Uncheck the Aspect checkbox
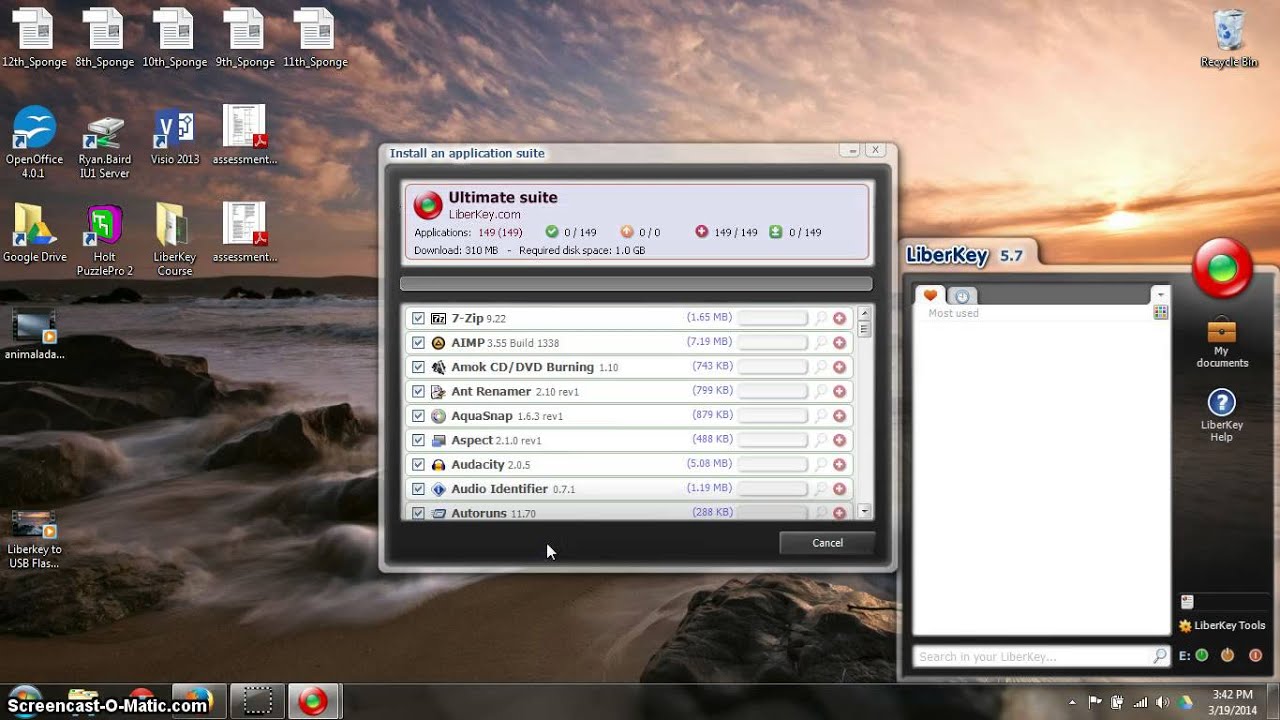Viewport: 1280px width, 720px height. click(418, 440)
